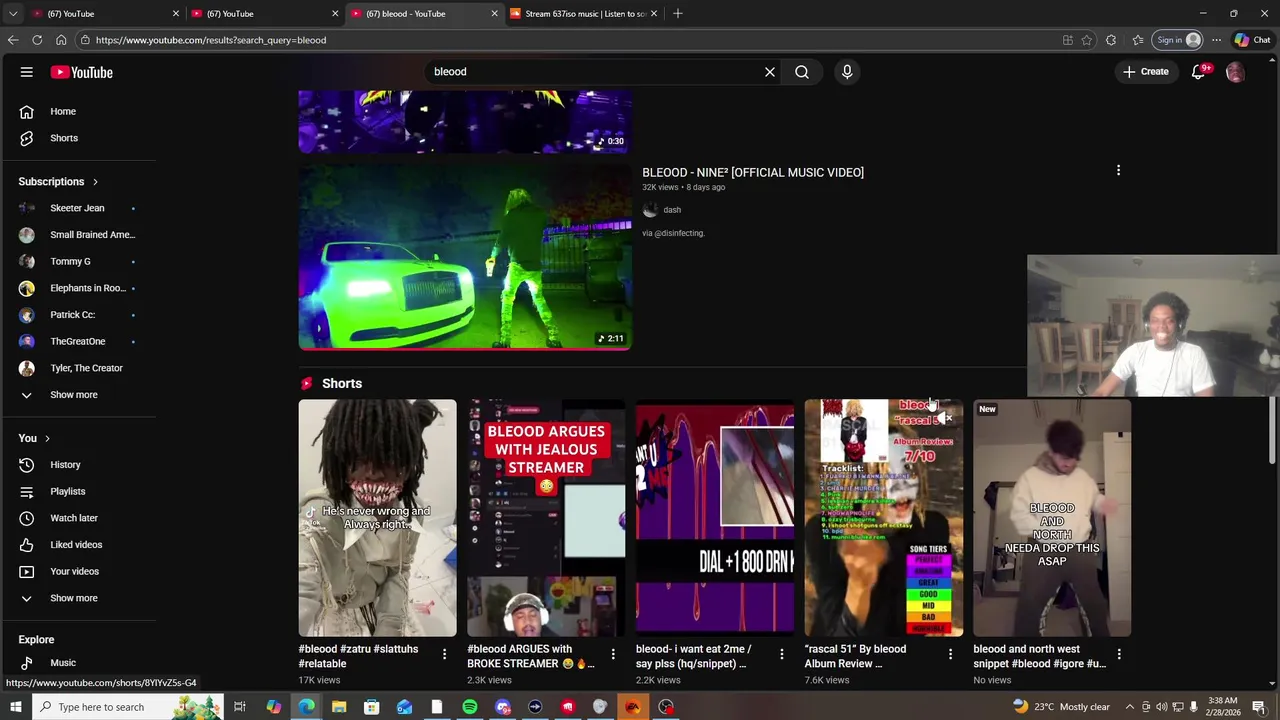Open the Skeeter Jean subscription

point(78,208)
